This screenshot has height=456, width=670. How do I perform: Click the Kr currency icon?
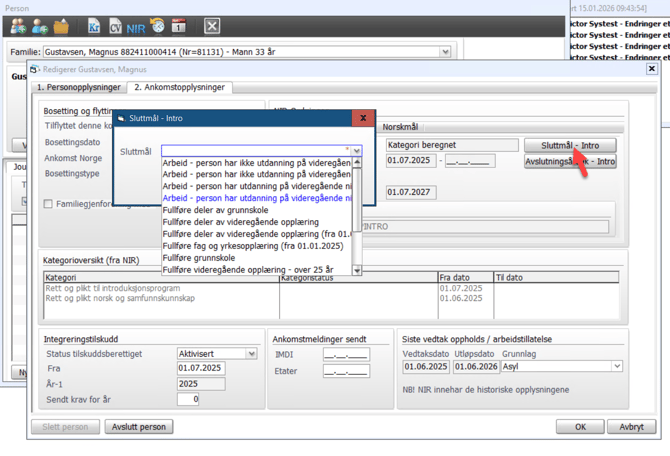pyautogui.click(x=93, y=26)
